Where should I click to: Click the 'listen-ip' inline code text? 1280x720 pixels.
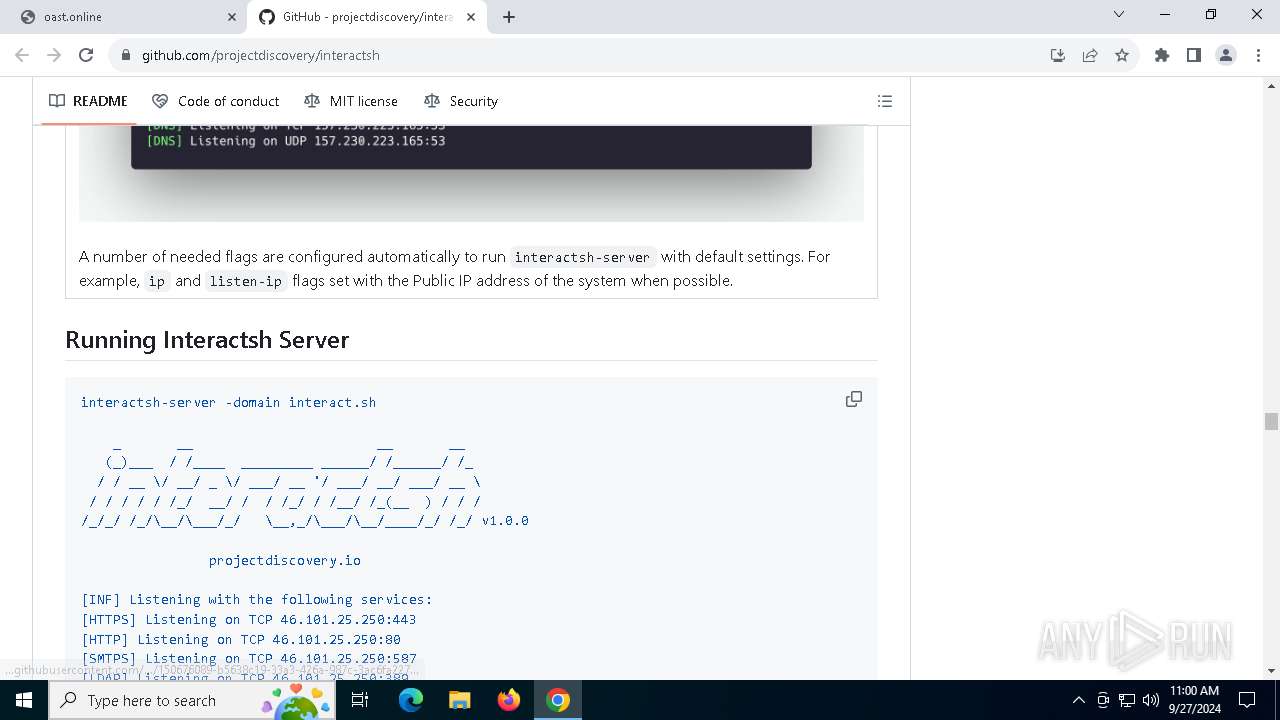pos(246,281)
